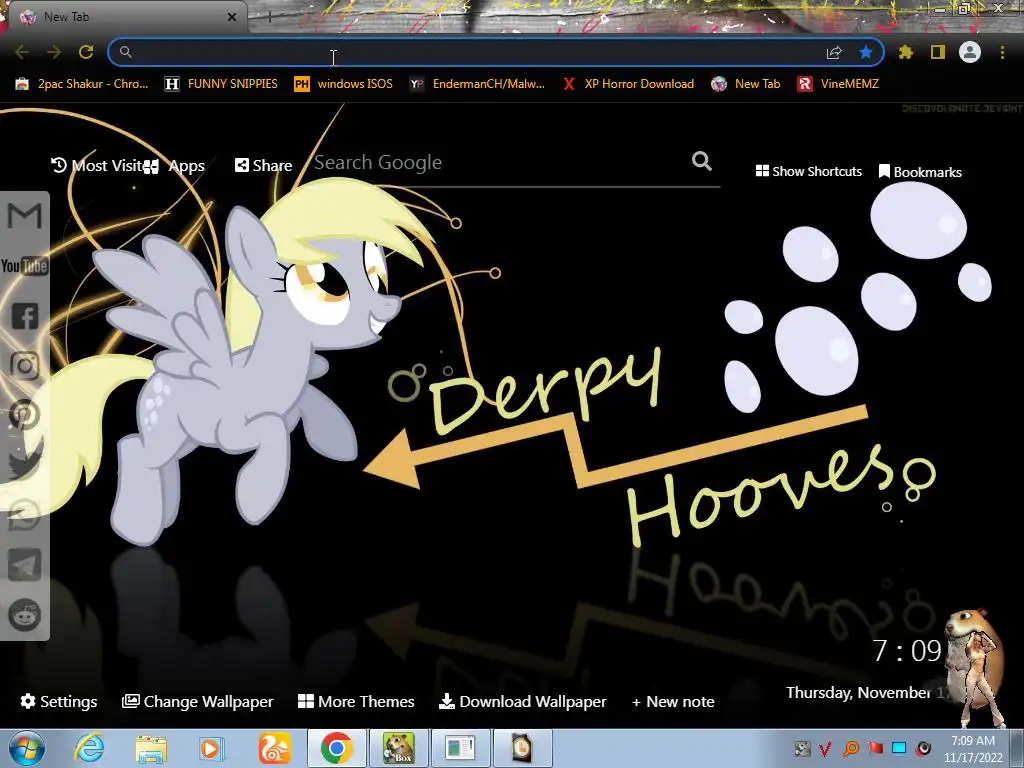Open the Action Center flag tray icon

[875, 748]
